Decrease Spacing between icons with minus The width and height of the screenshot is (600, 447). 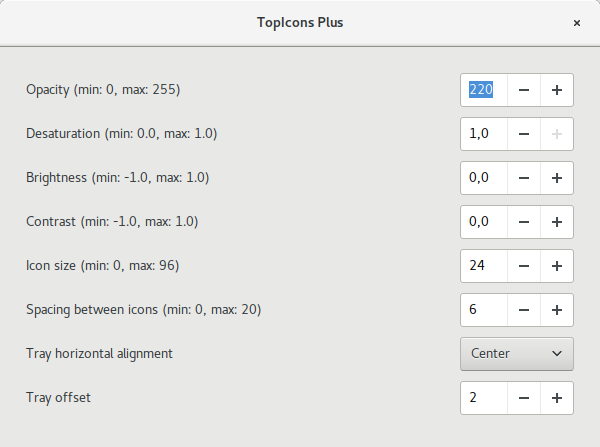click(524, 310)
